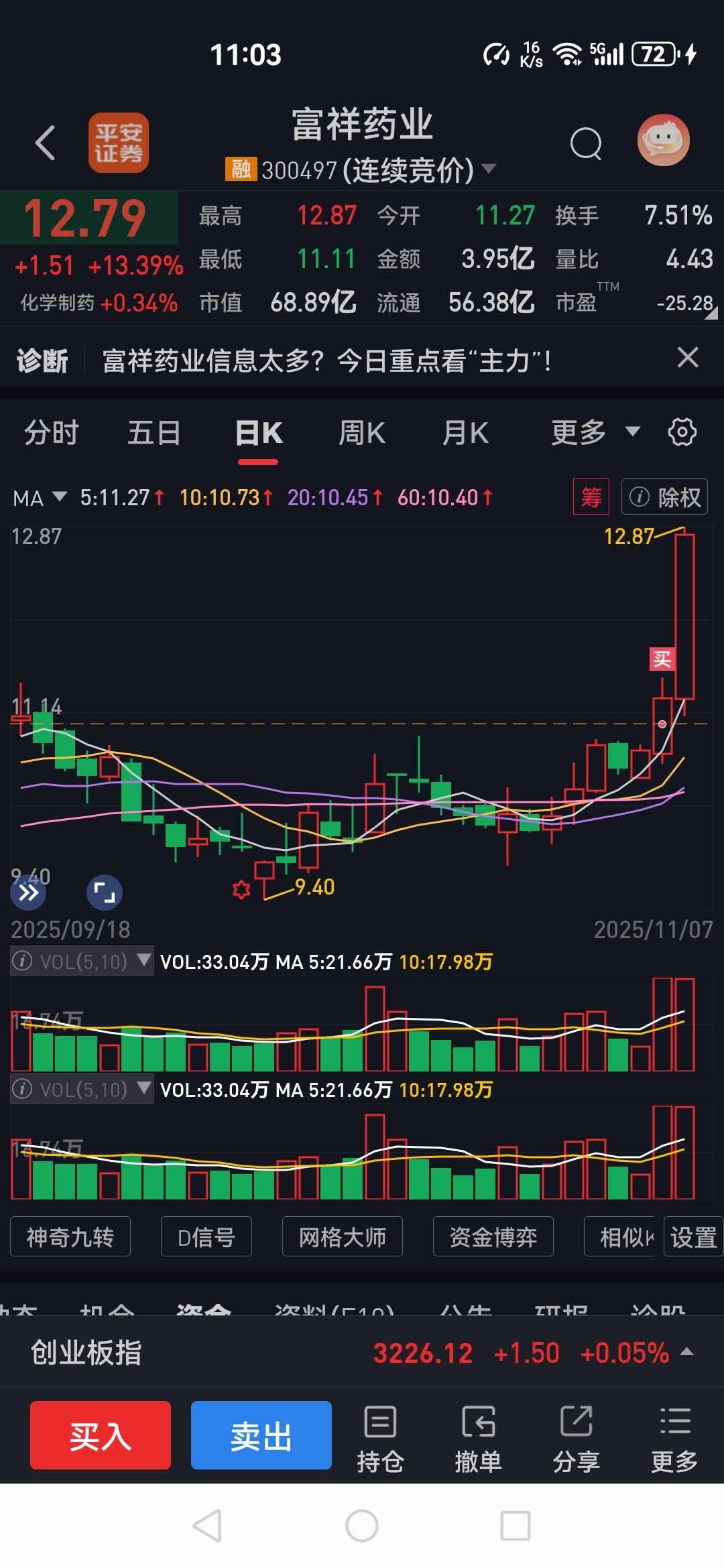Open stock search magnifier icon
Screen dimensions: 724x1568
[x=586, y=143]
